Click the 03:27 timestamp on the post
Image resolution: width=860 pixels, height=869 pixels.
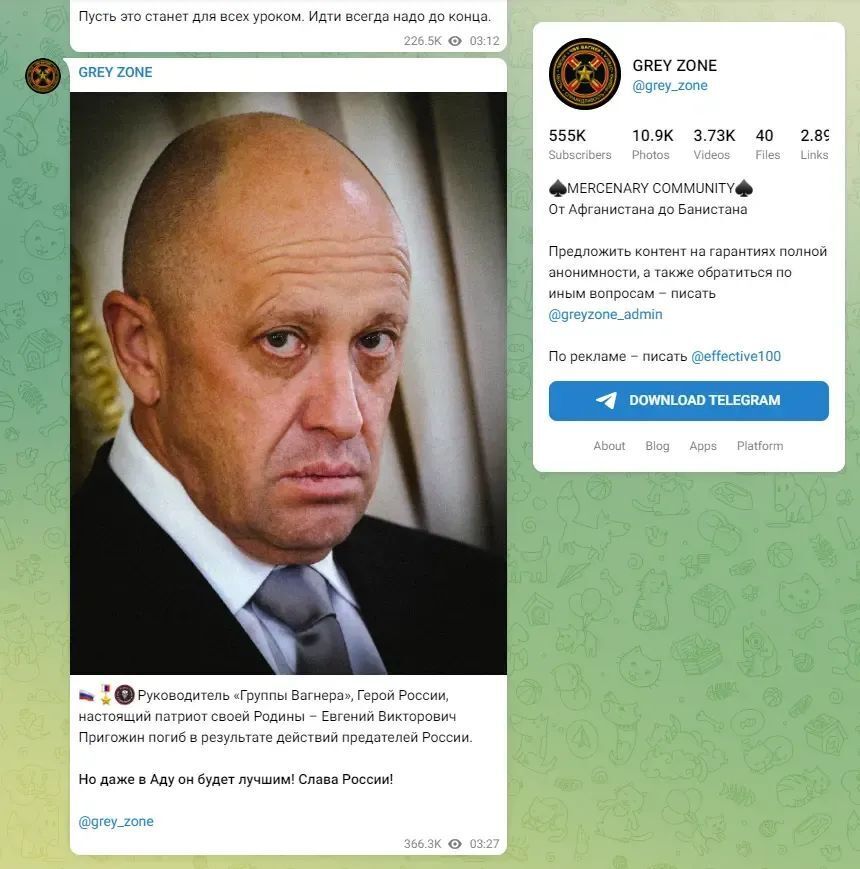[484, 844]
